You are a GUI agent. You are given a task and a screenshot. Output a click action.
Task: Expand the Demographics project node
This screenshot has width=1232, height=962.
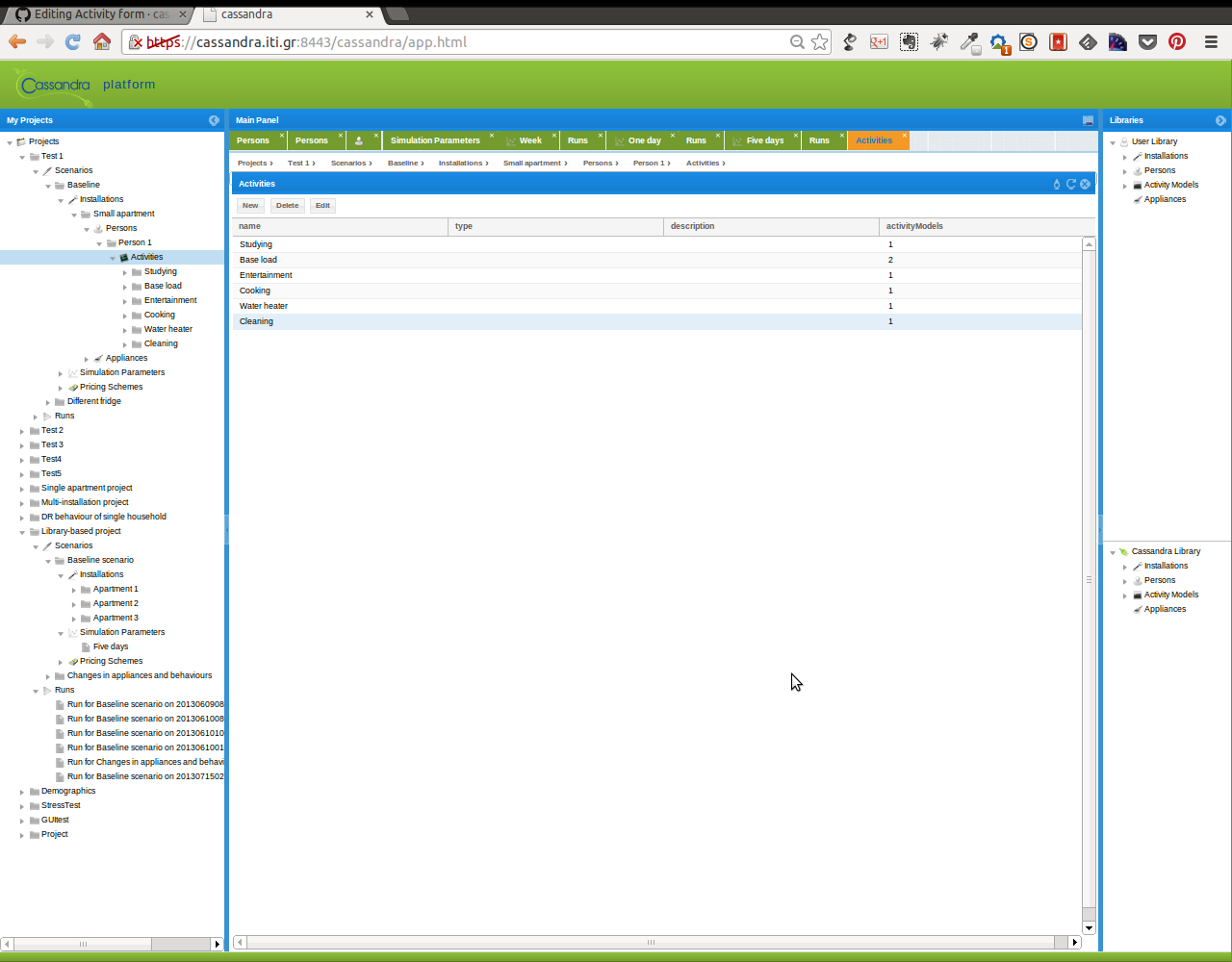(x=22, y=792)
